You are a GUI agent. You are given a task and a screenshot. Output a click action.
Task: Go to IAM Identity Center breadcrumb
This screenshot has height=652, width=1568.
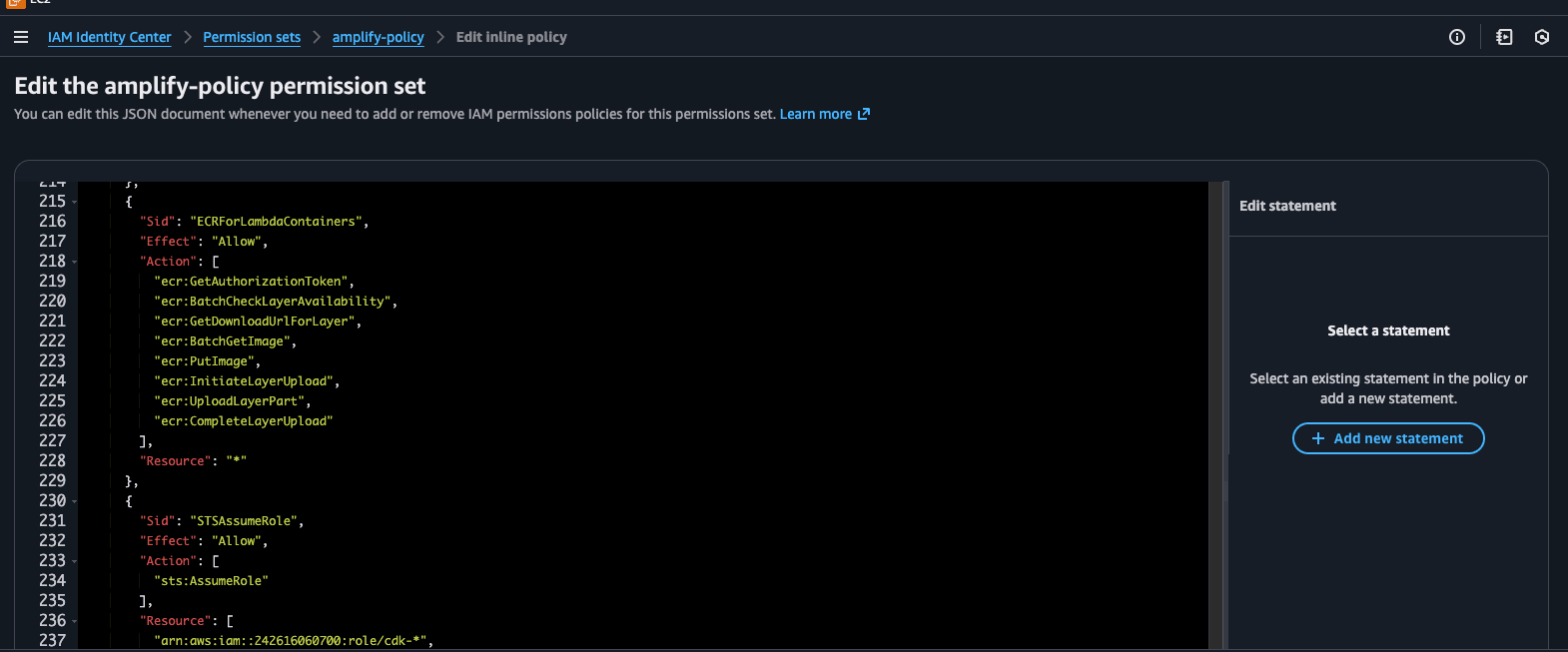(x=110, y=37)
